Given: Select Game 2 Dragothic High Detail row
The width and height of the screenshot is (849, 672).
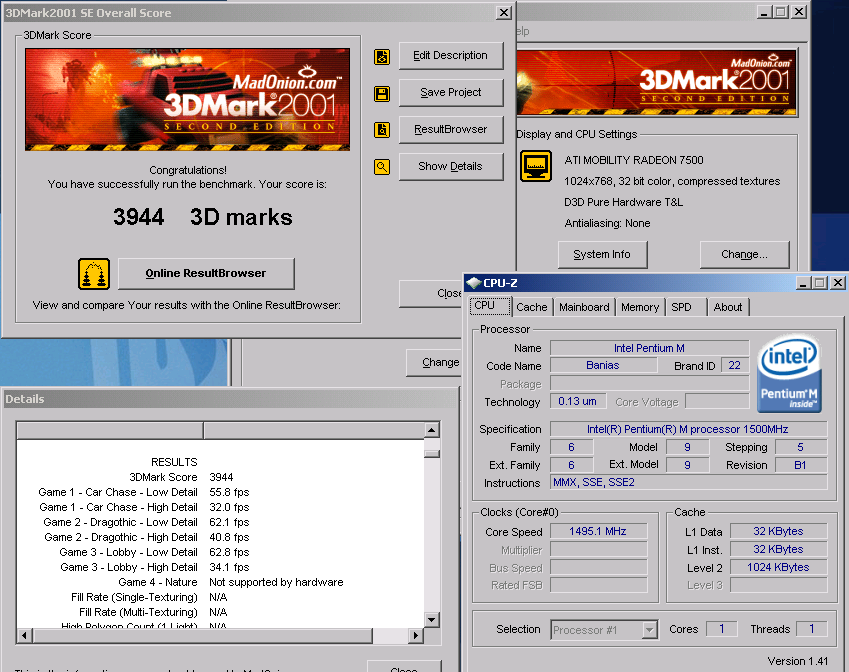Looking at the screenshot, I should coord(220,538).
